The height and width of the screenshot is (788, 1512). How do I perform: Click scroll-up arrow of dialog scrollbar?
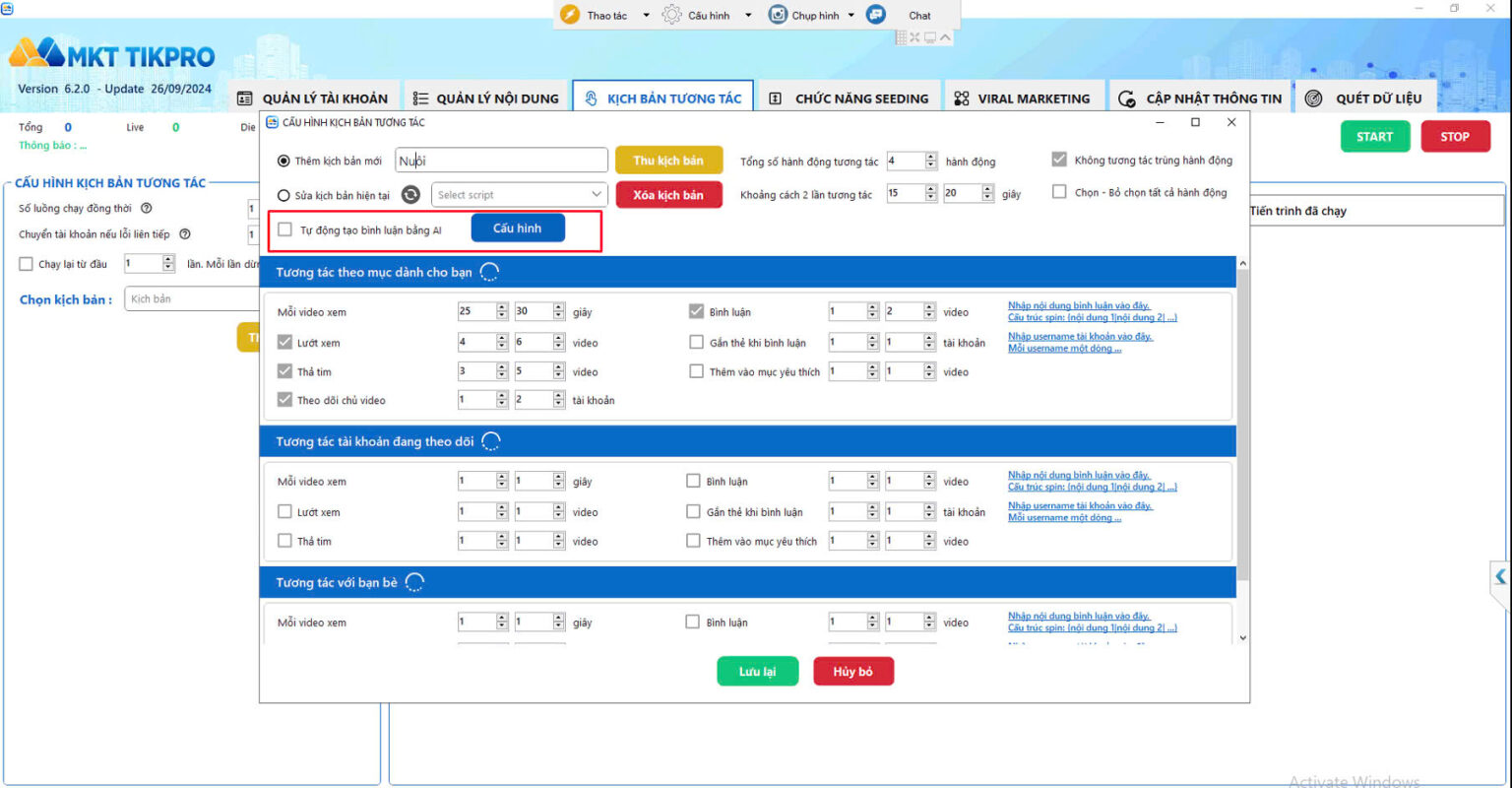click(1242, 264)
